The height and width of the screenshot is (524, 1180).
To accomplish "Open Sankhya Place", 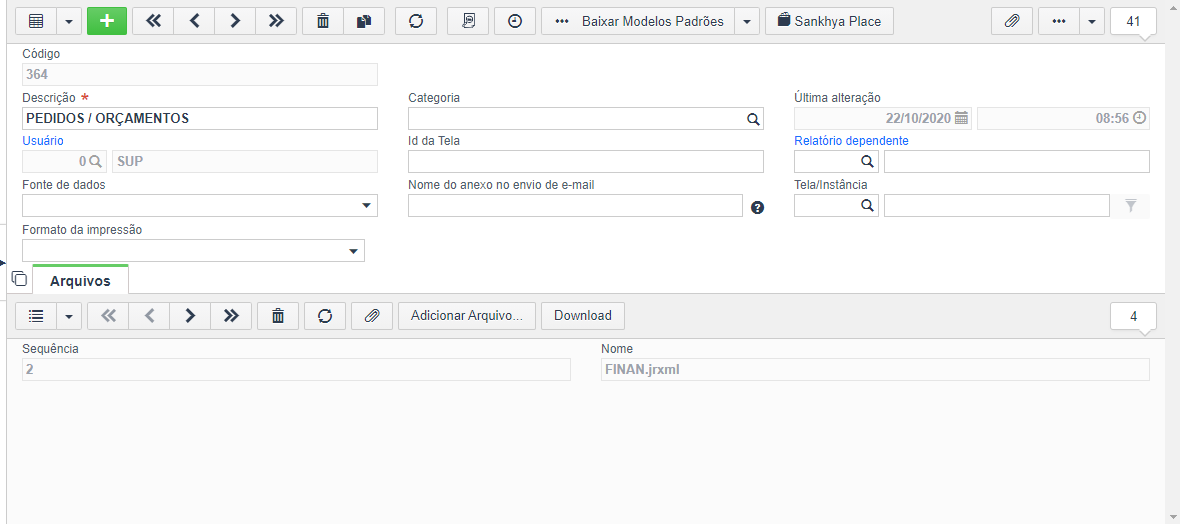I will tap(829, 21).
